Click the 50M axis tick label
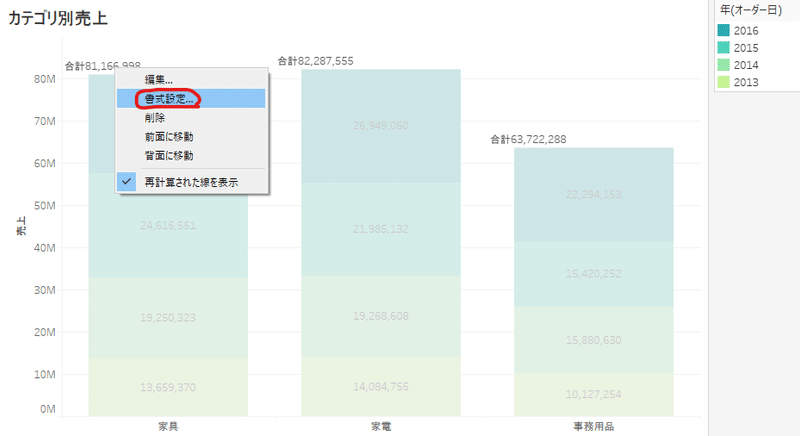The width and height of the screenshot is (800, 436). (x=45, y=206)
